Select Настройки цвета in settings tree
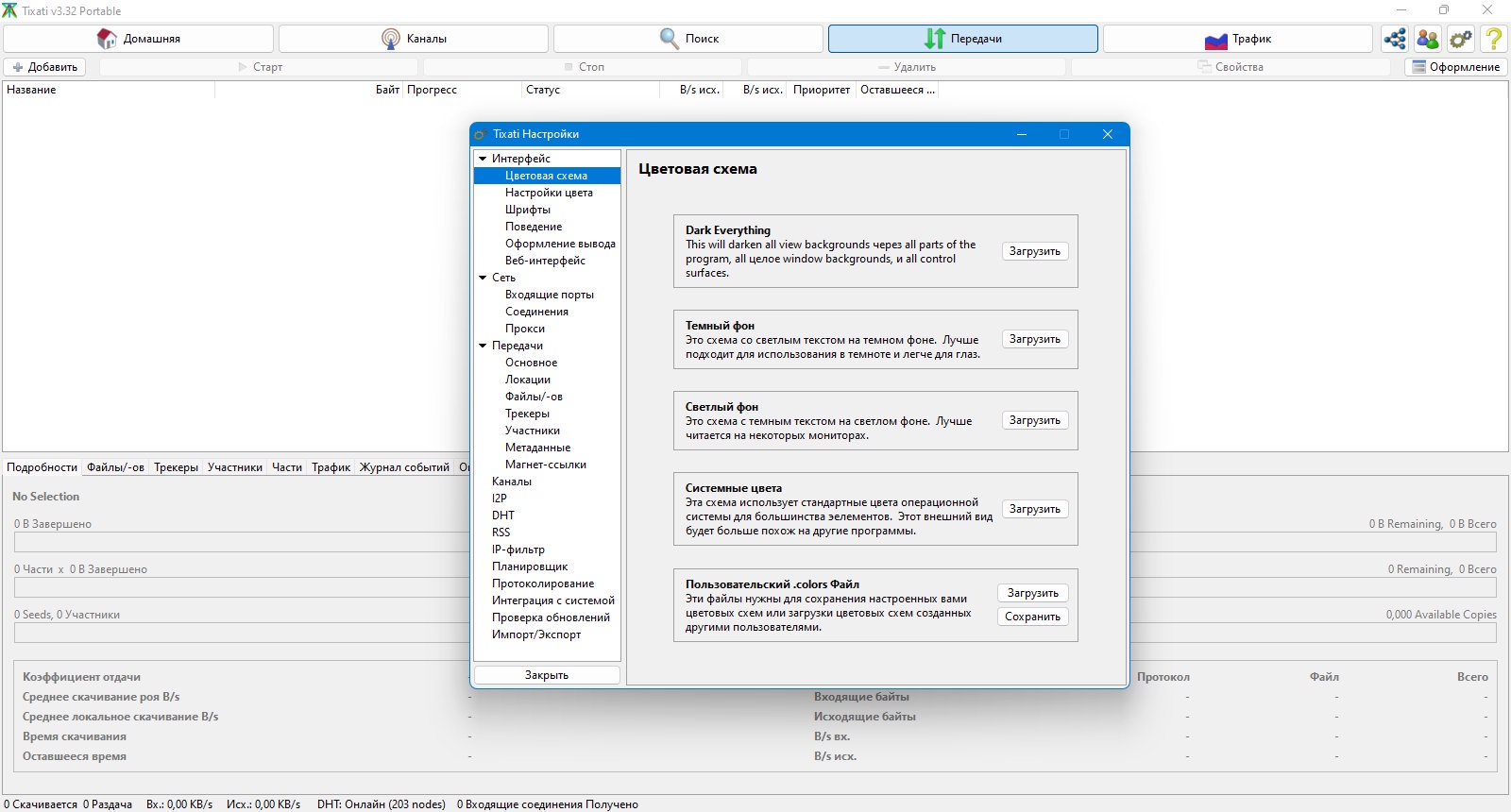 click(549, 193)
